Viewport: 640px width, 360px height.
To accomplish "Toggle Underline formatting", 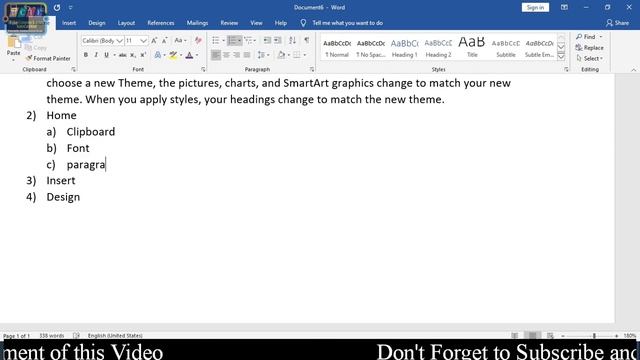I will [x=107, y=55].
